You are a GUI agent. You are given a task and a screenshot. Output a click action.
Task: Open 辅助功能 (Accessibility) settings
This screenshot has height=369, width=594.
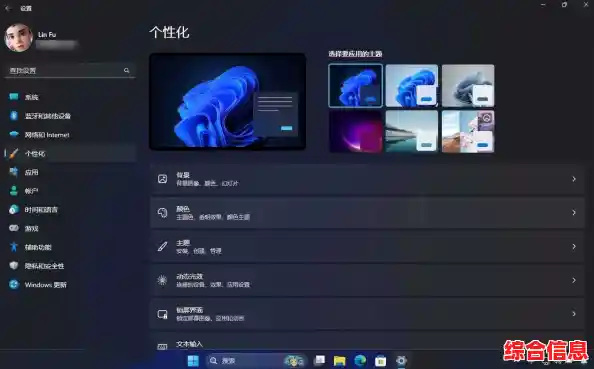tap(70, 247)
